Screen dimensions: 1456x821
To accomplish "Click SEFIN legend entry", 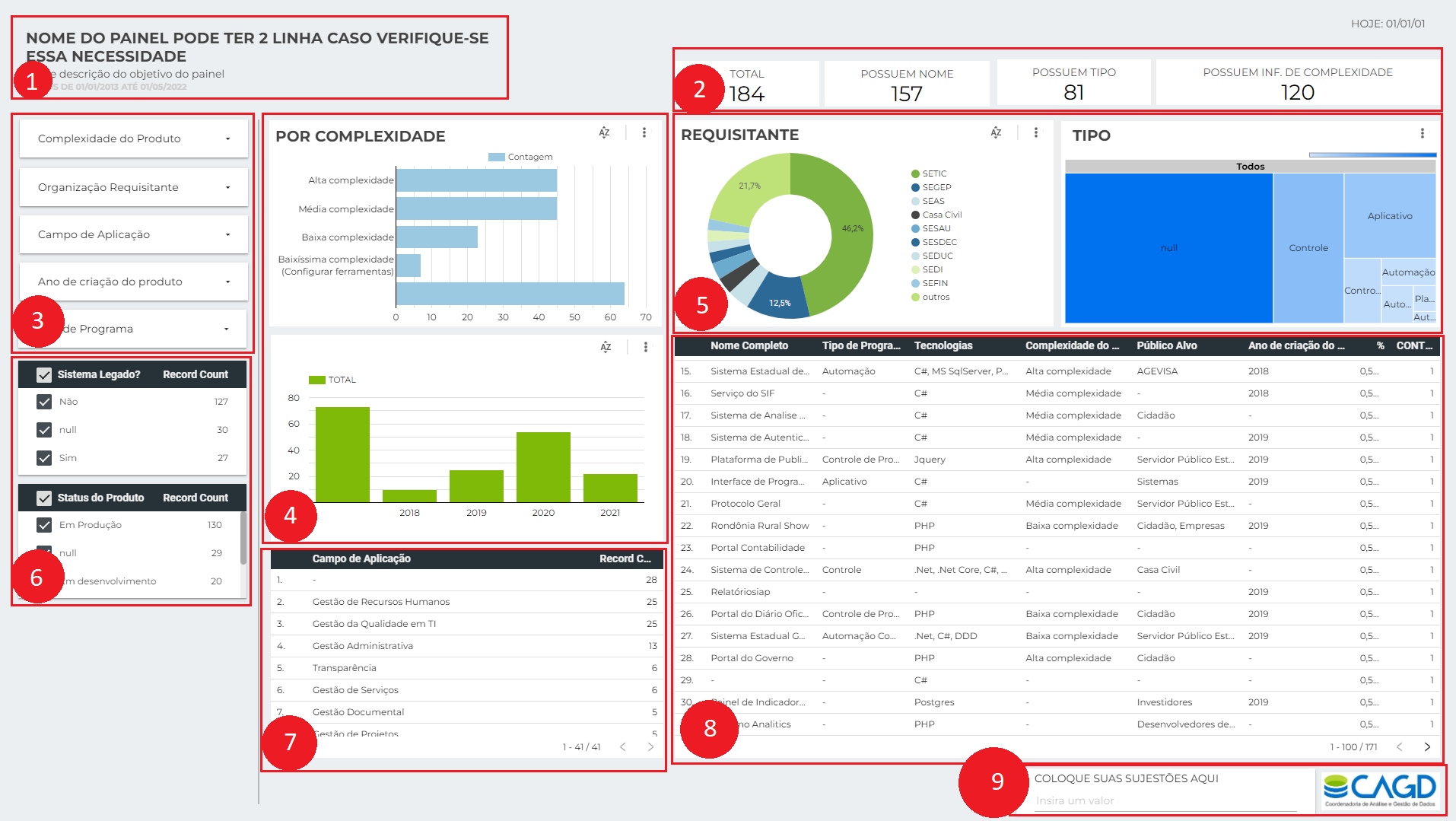I will (930, 283).
